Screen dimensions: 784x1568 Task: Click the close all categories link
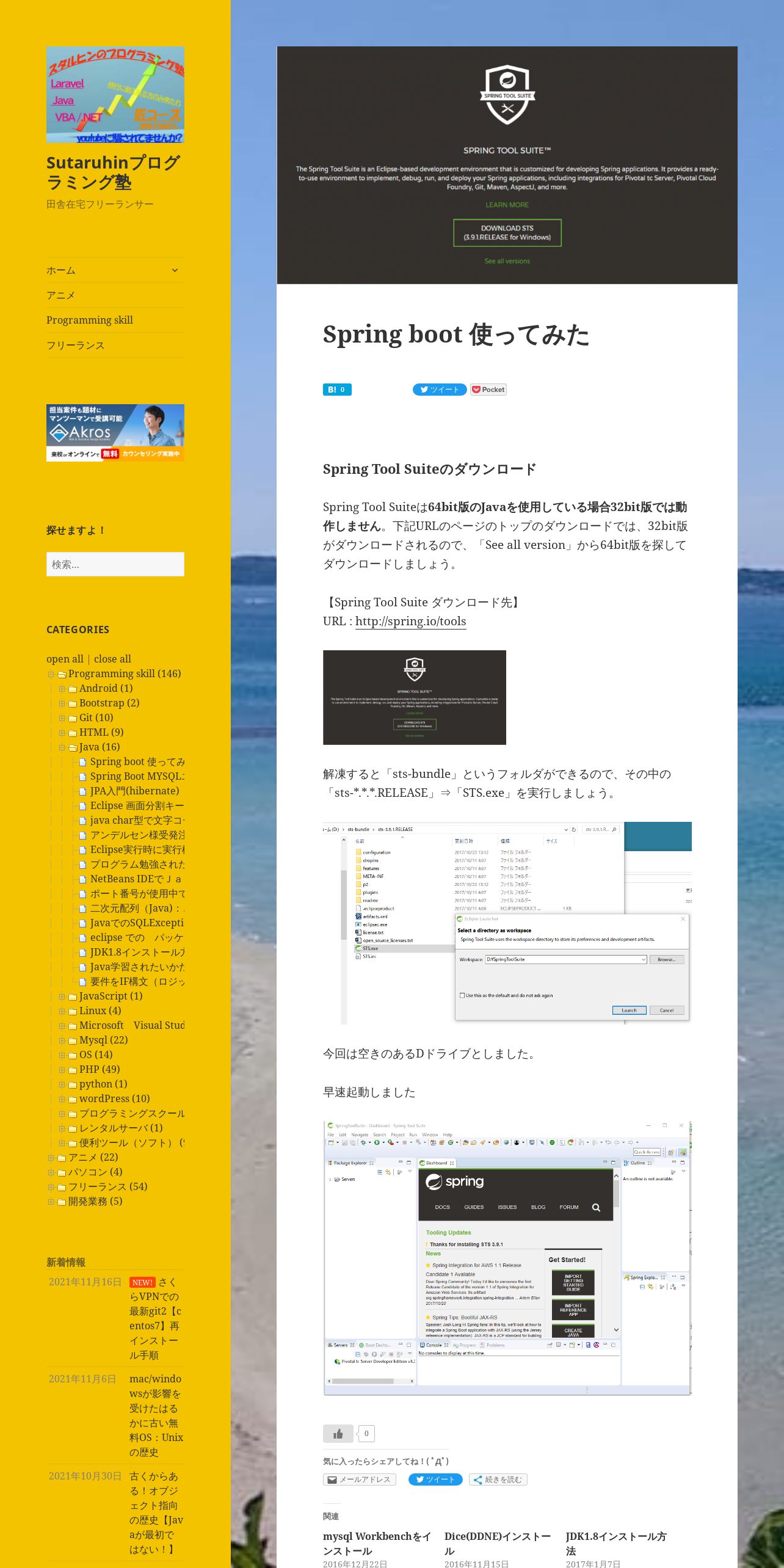click(x=112, y=659)
